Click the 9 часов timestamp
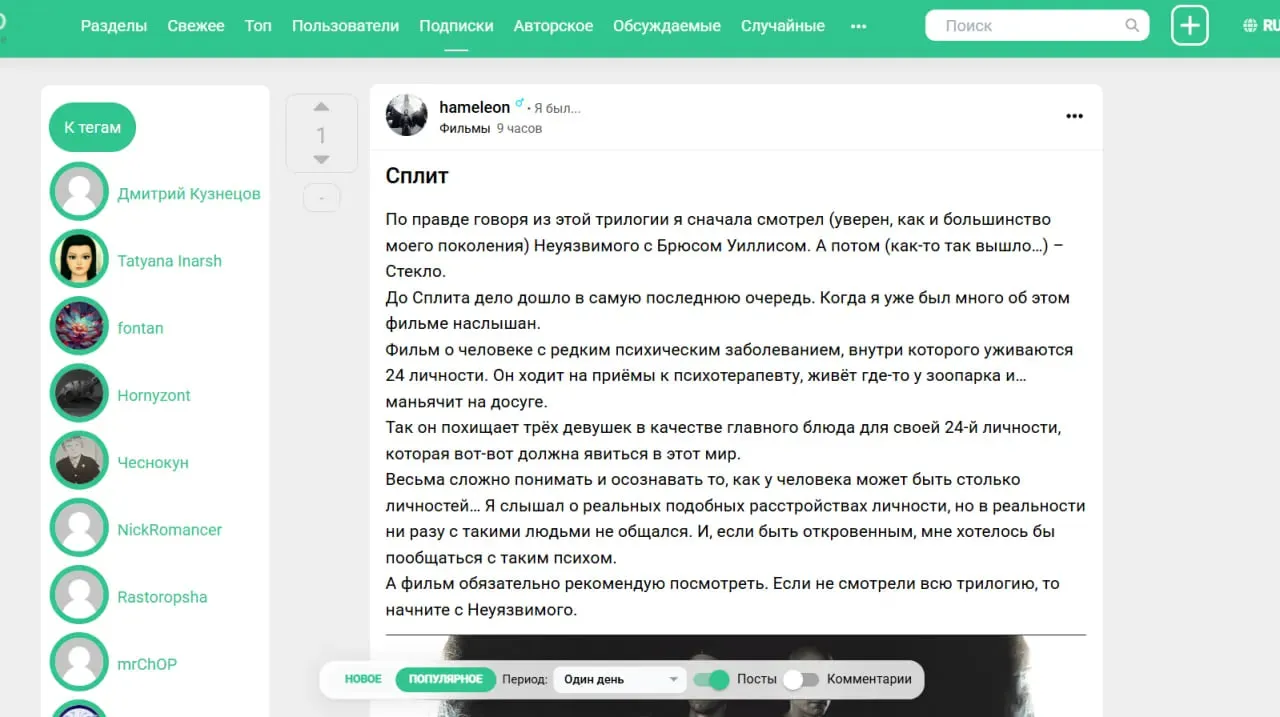Viewport: 1280px width, 717px height. (519, 128)
